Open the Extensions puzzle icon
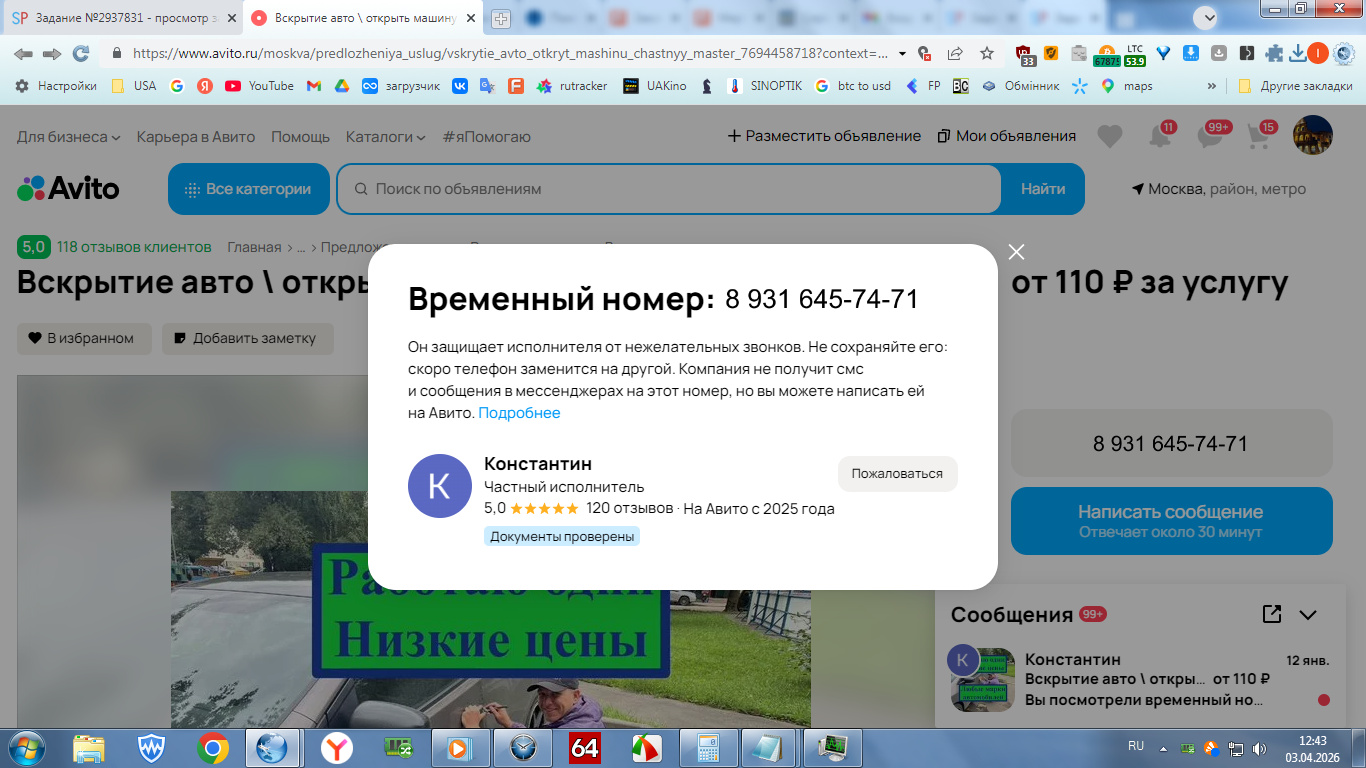Image resolution: width=1366 pixels, height=768 pixels. tap(1274, 53)
